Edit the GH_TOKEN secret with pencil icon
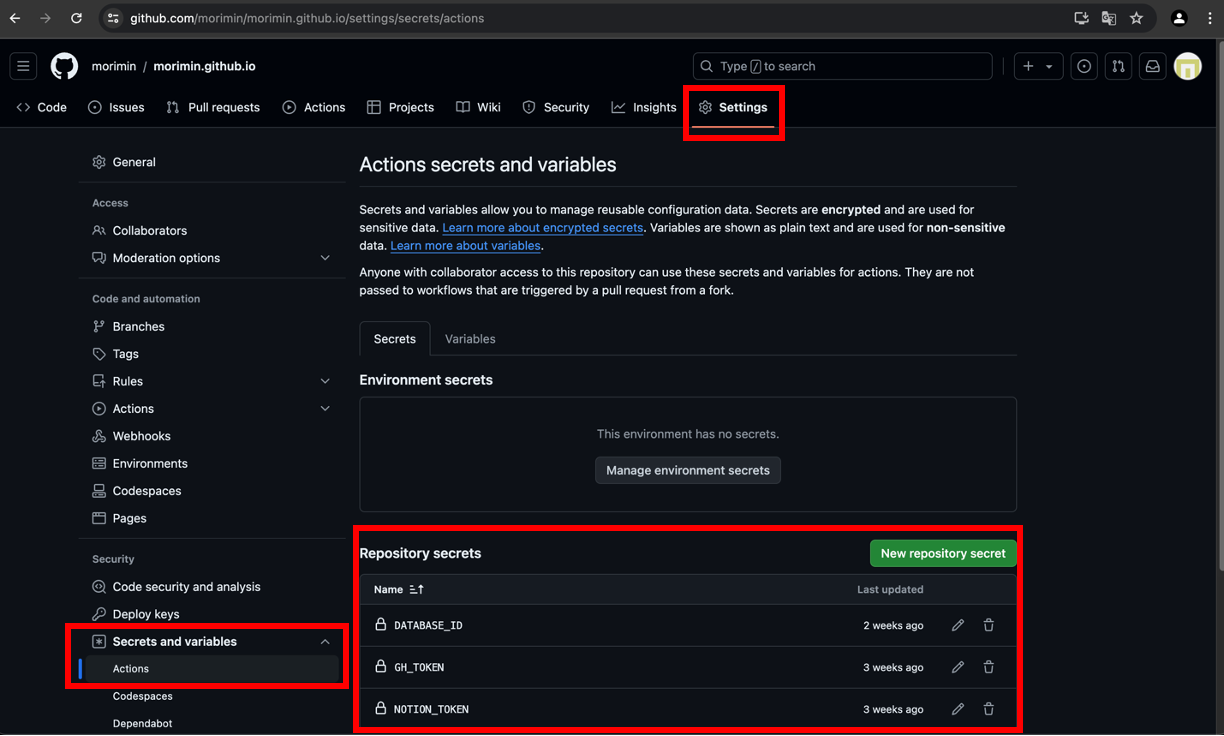Image resolution: width=1224 pixels, height=736 pixels. (x=958, y=667)
